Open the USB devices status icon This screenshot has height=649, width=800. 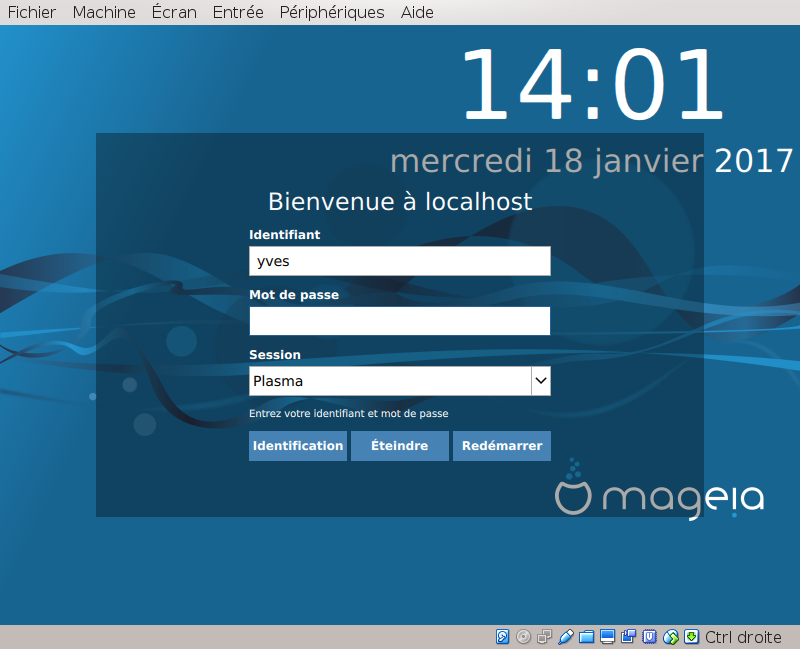click(566, 637)
